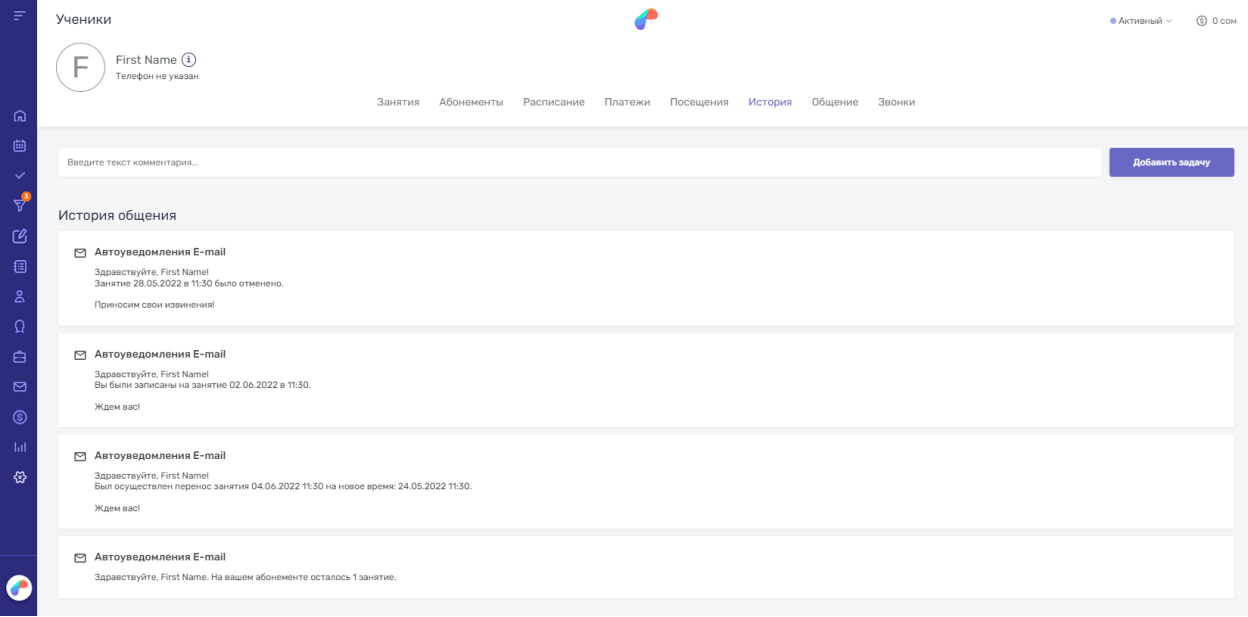Image resolution: width=1248 pixels, height=617 pixels.
Task: Click the edit note icon in sidebar
Action: click(18, 237)
